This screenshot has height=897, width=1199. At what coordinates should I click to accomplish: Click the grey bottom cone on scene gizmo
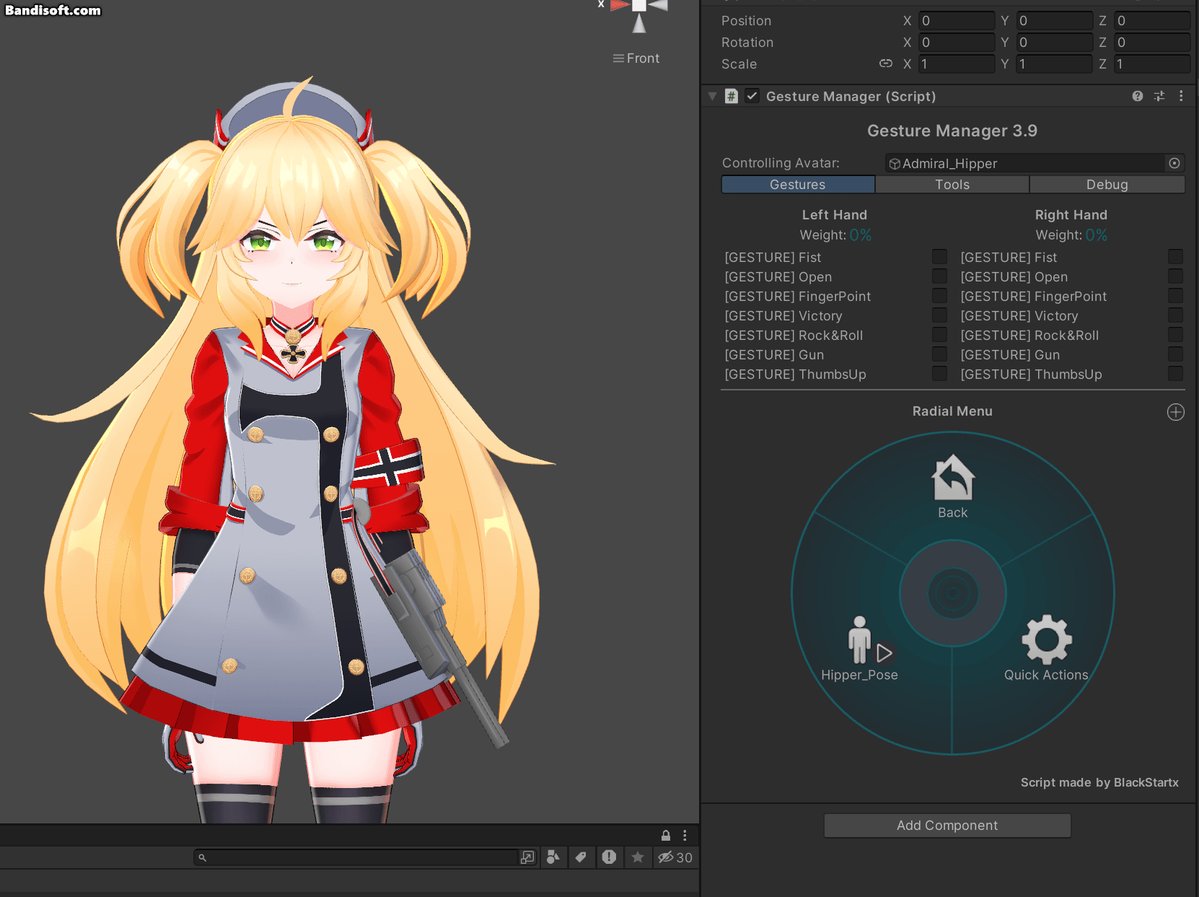[638, 24]
